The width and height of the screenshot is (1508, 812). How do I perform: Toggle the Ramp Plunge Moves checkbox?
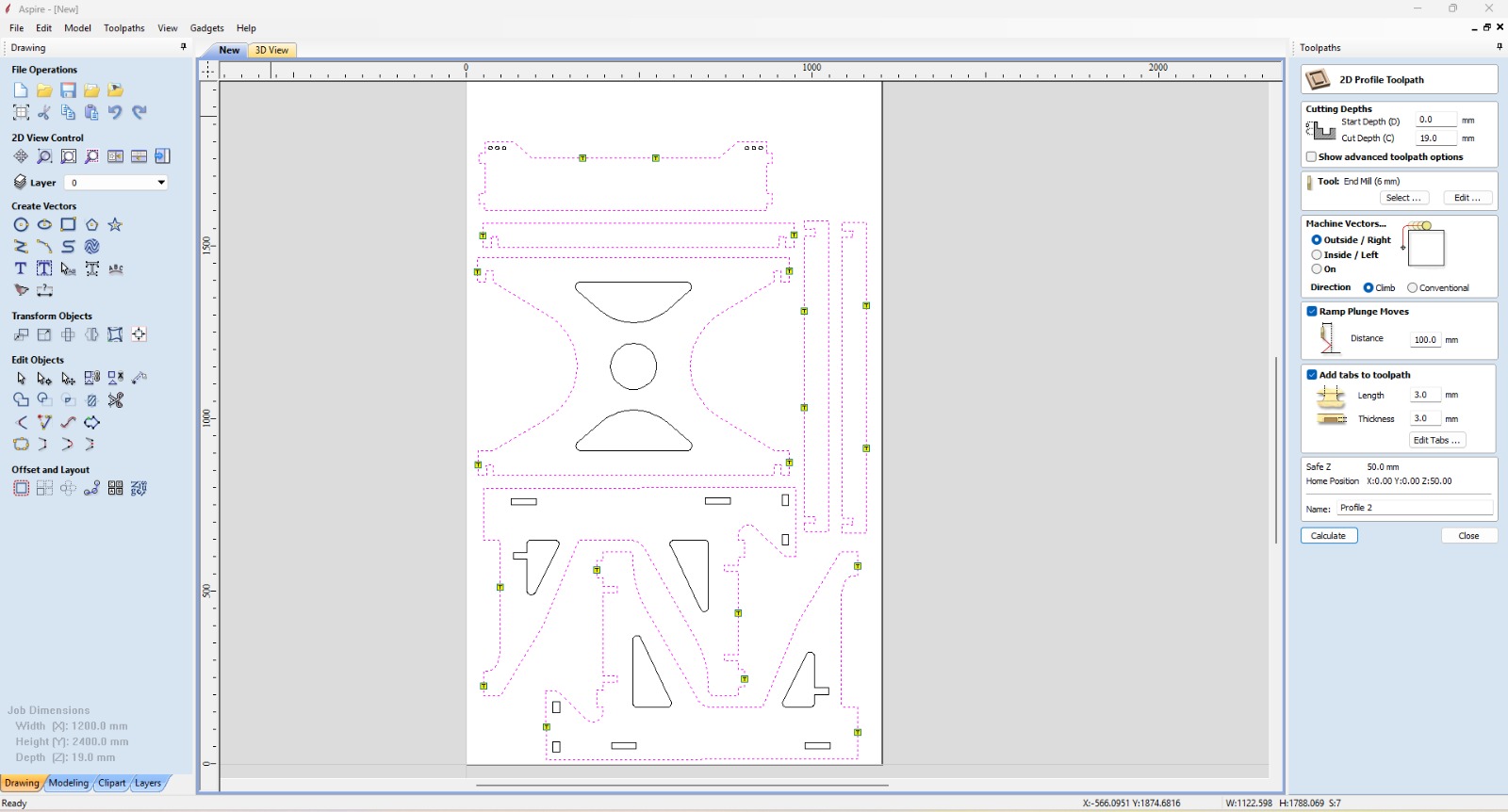pyautogui.click(x=1312, y=312)
